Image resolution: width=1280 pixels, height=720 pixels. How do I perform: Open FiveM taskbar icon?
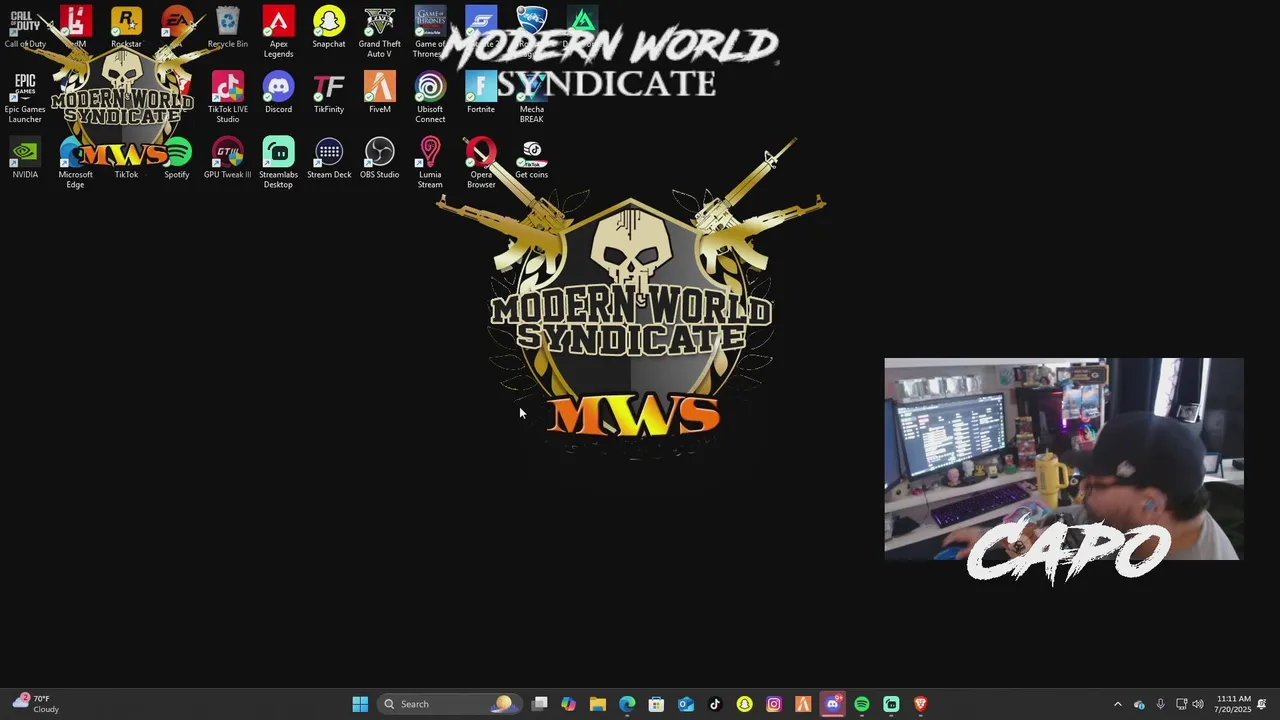pyautogui.click(x=803, y=704)
